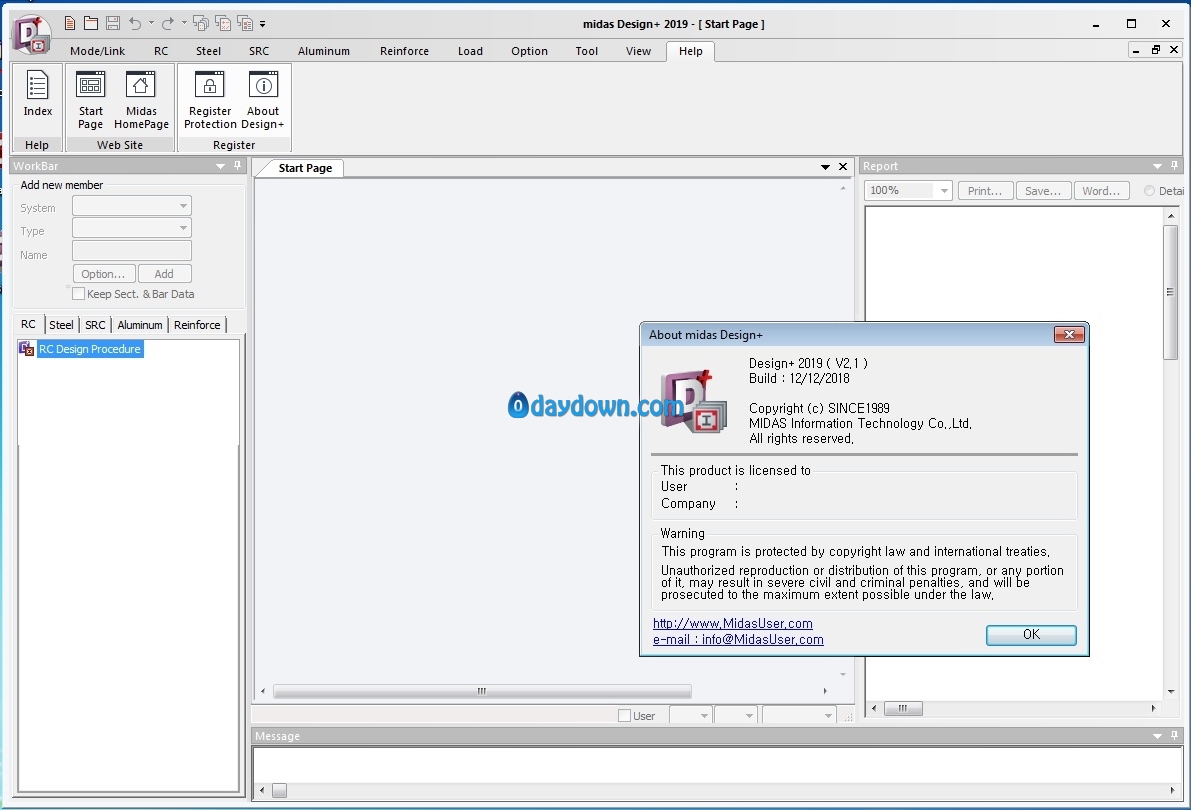Click the Report horizontal scrollbar thumb
Viewport: 1191px width, 810px height.
pyautogui.click(x=903, y=708)
